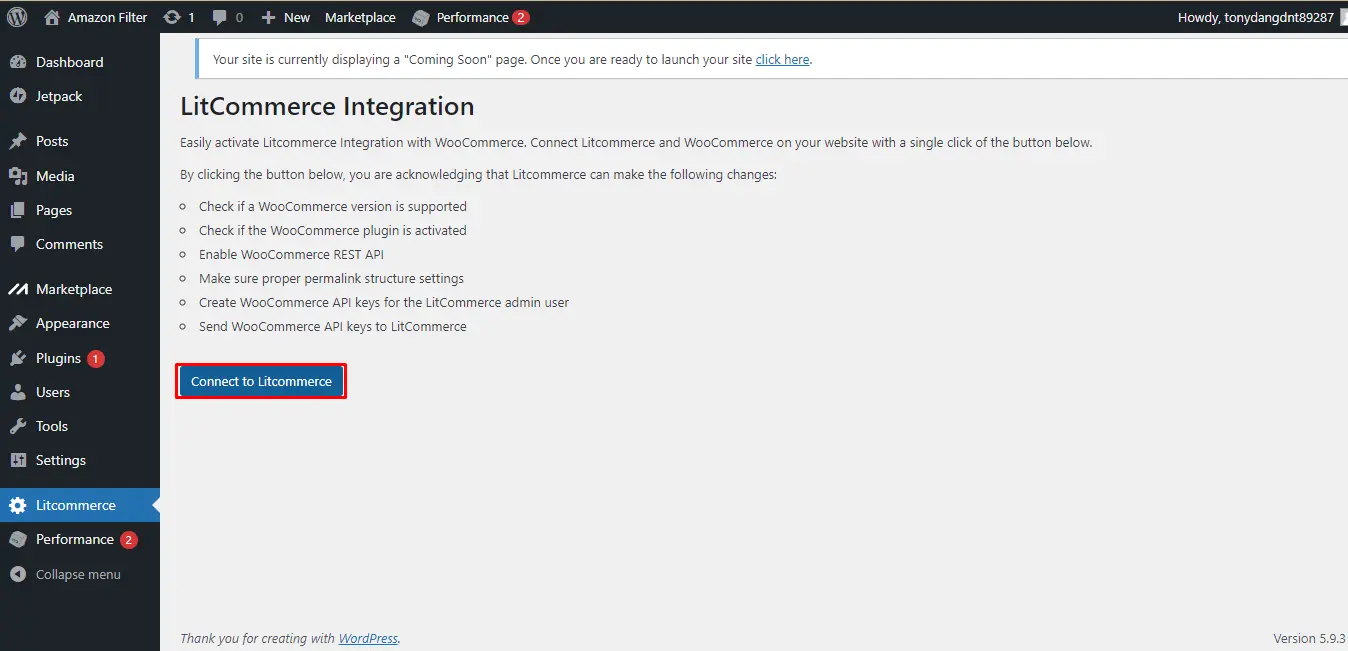Click the updates refresh icon in admin bar
1348x651 pixels.
click(x=172, y=17)
